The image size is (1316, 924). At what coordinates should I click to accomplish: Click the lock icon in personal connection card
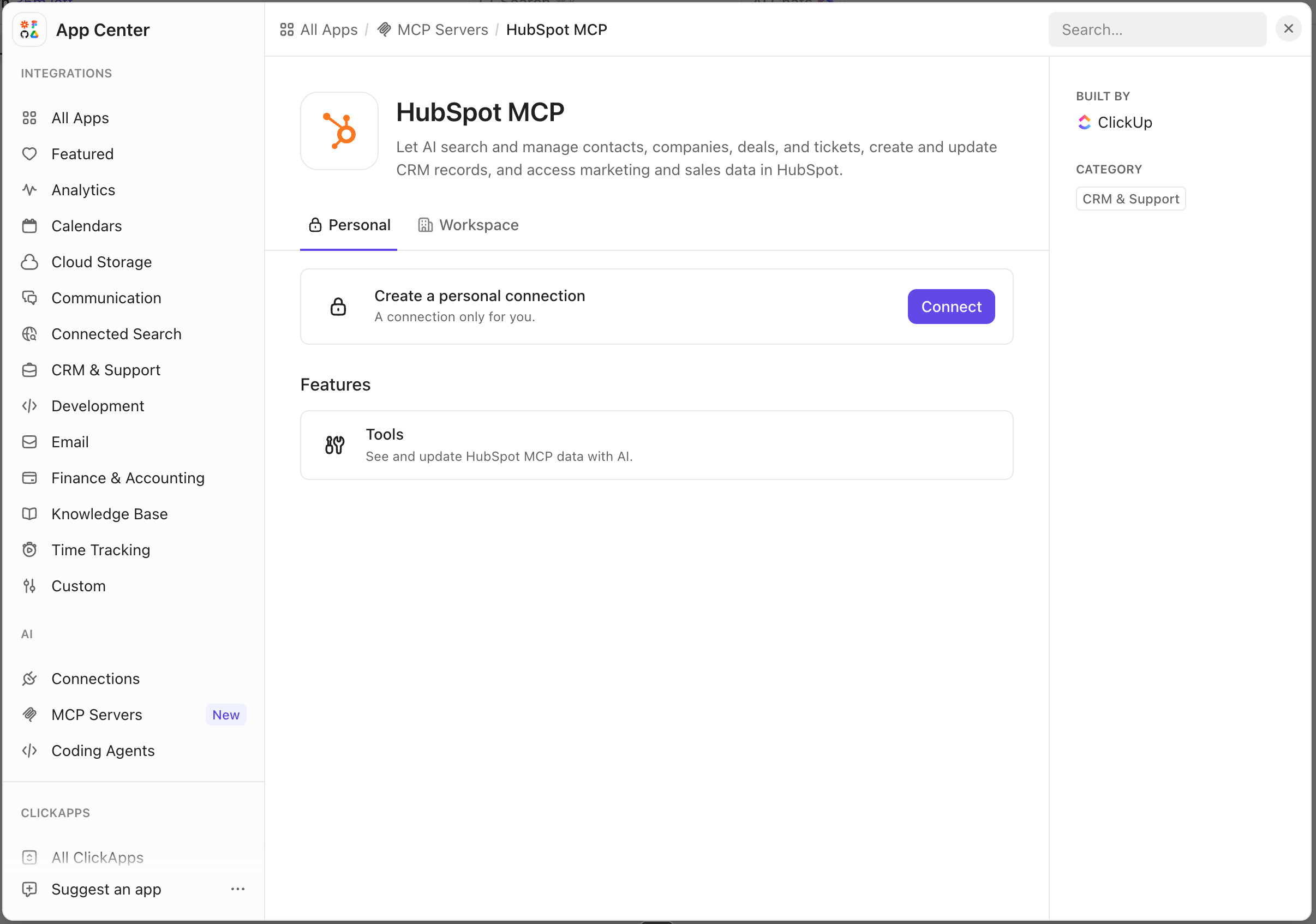(338, 307)
